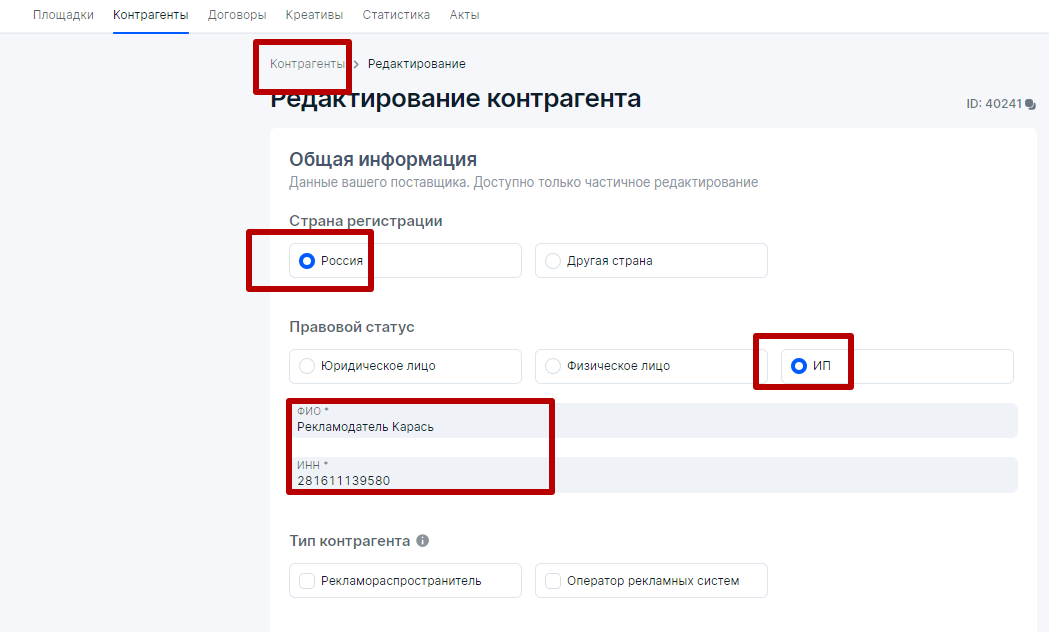1049x632 pixels.
Task: Click the breadcrumb chevron separator arrow
Action: (x=356, y=64)
